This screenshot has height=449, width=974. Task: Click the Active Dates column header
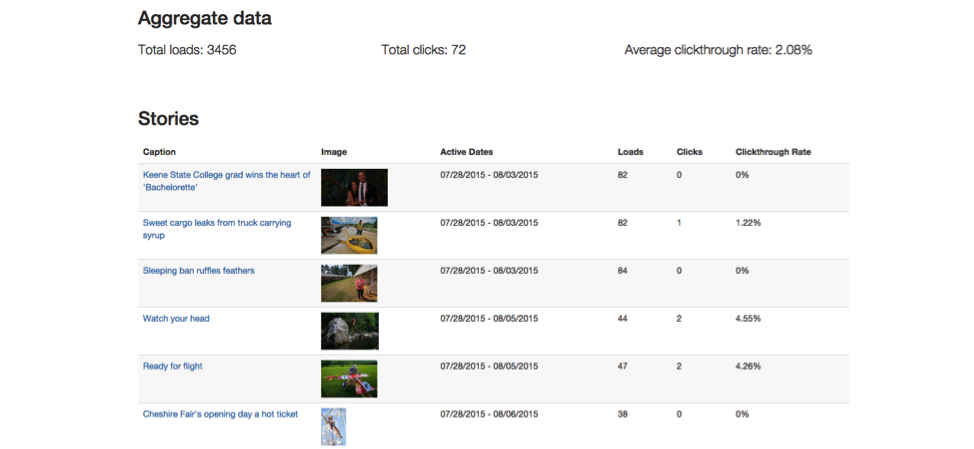point(467,152)
